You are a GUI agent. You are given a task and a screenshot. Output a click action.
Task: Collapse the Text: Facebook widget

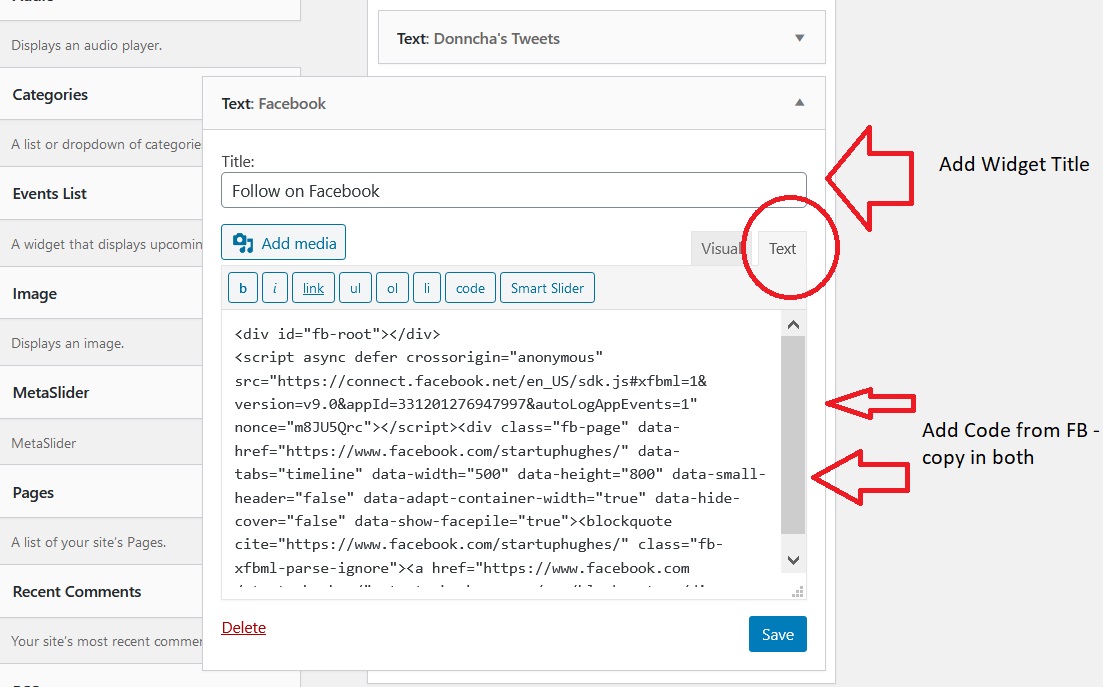coord(799,103)
